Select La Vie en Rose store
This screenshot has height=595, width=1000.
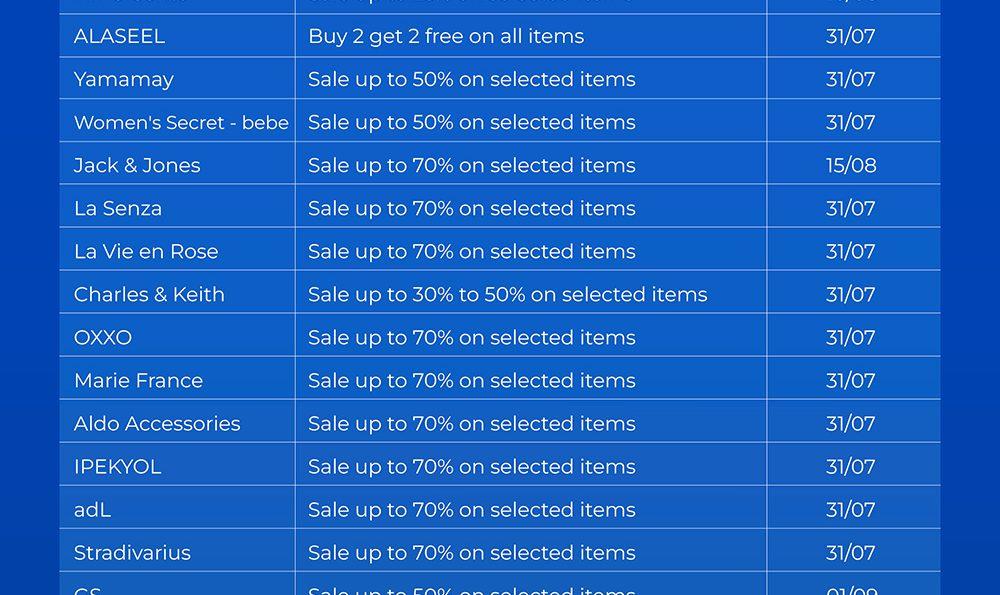tap(146, 251)
